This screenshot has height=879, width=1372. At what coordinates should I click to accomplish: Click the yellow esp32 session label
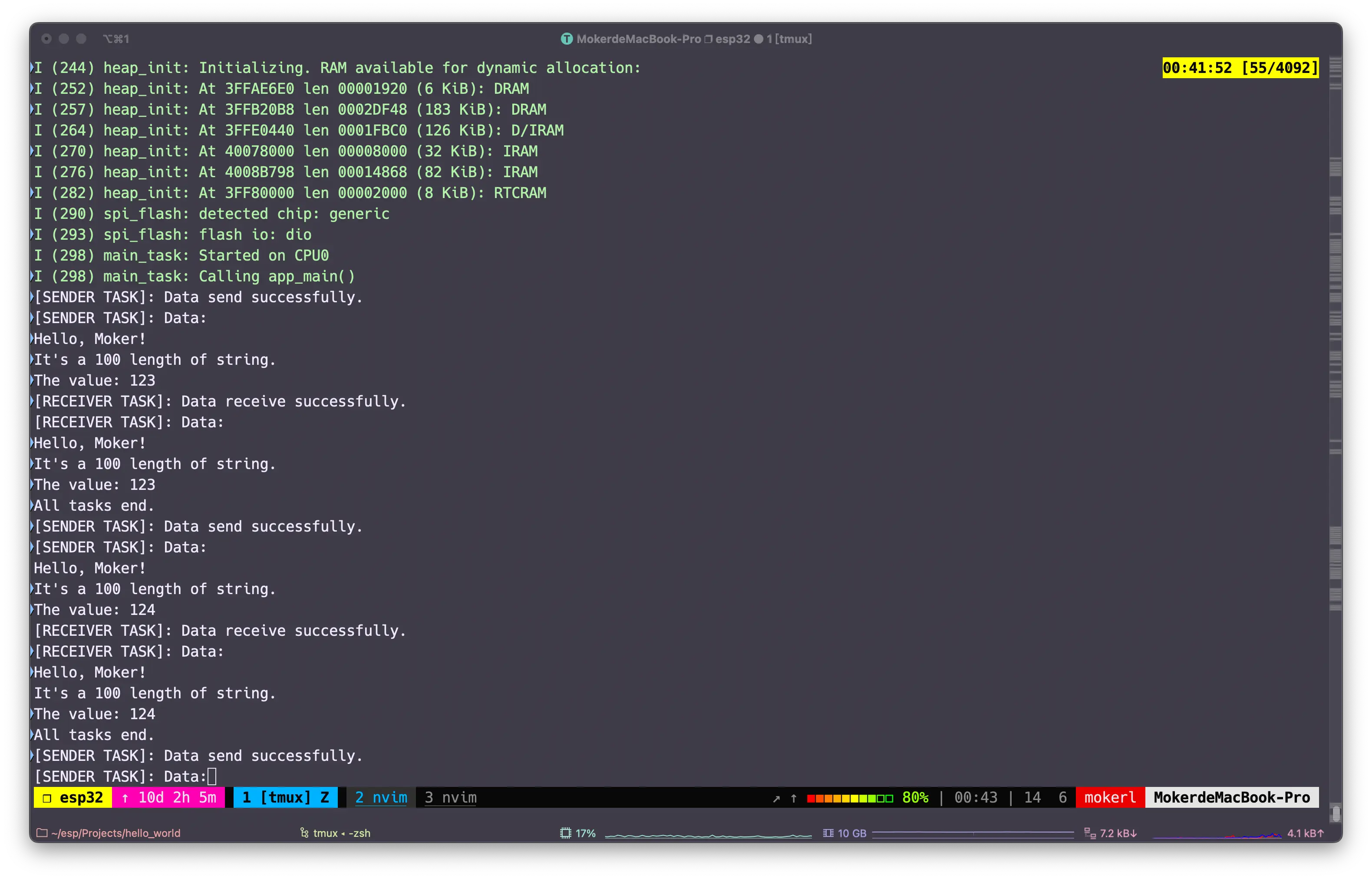73,797
